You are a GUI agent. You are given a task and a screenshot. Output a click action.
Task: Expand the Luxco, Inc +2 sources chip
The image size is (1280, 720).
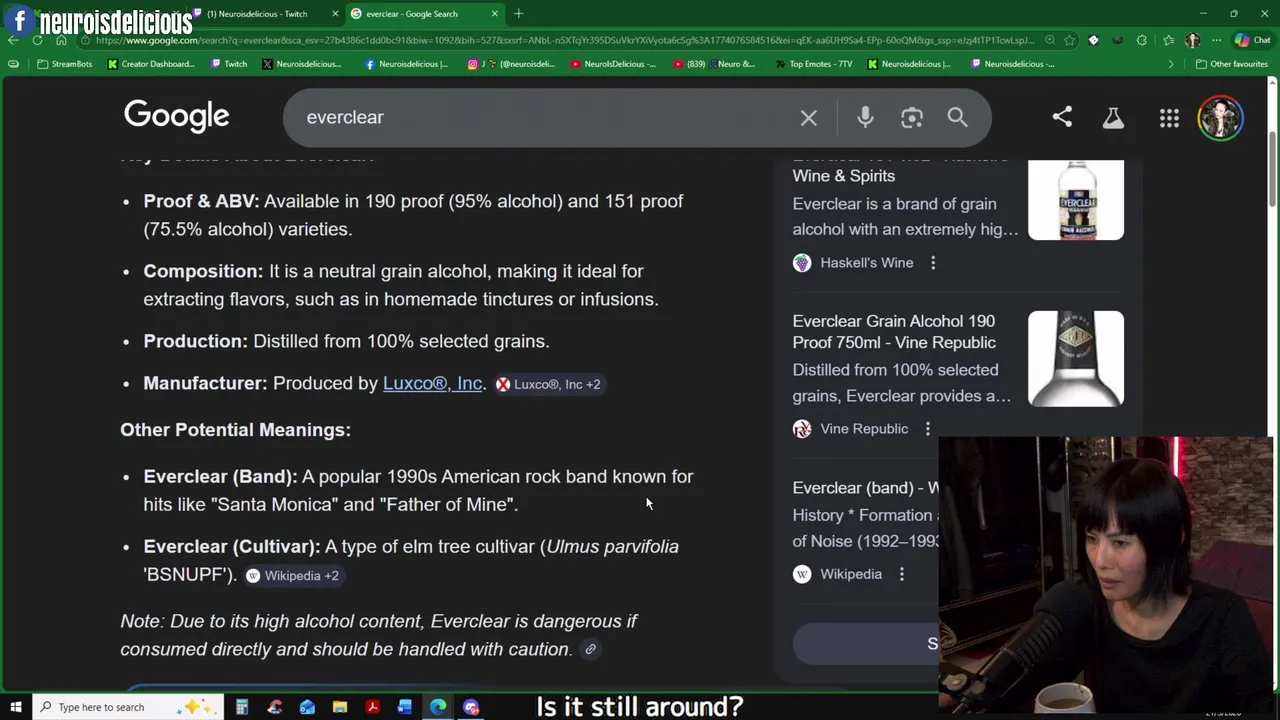point(548,384)
